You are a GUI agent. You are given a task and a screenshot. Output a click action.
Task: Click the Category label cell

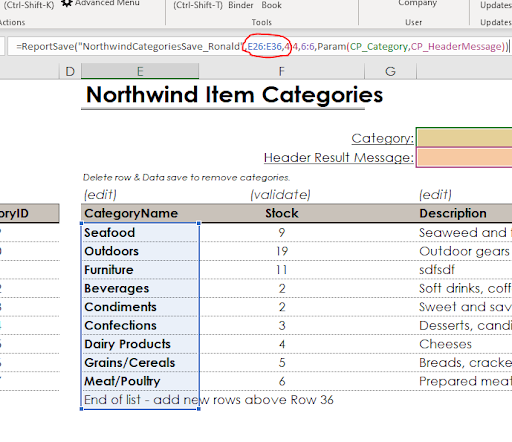pyautogui.click(x=382, y=138)
